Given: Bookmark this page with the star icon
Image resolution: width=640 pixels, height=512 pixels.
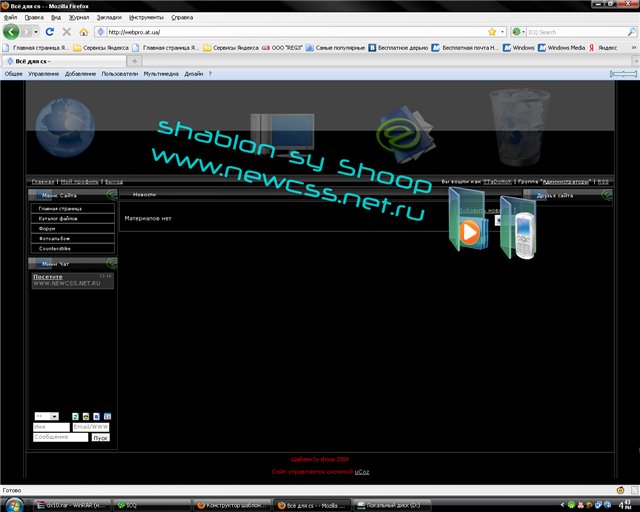Looking at the screenshot, I should click(492, 32).
